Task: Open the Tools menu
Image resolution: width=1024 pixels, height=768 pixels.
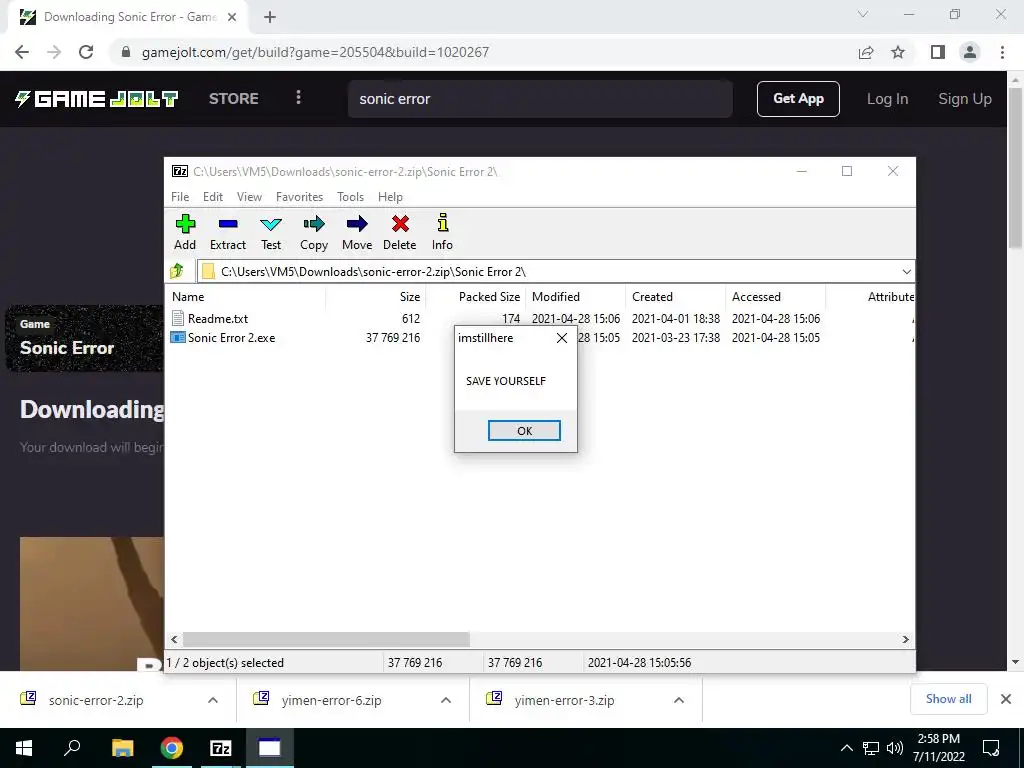Action: pyautogui.click(x=350, y=197)
